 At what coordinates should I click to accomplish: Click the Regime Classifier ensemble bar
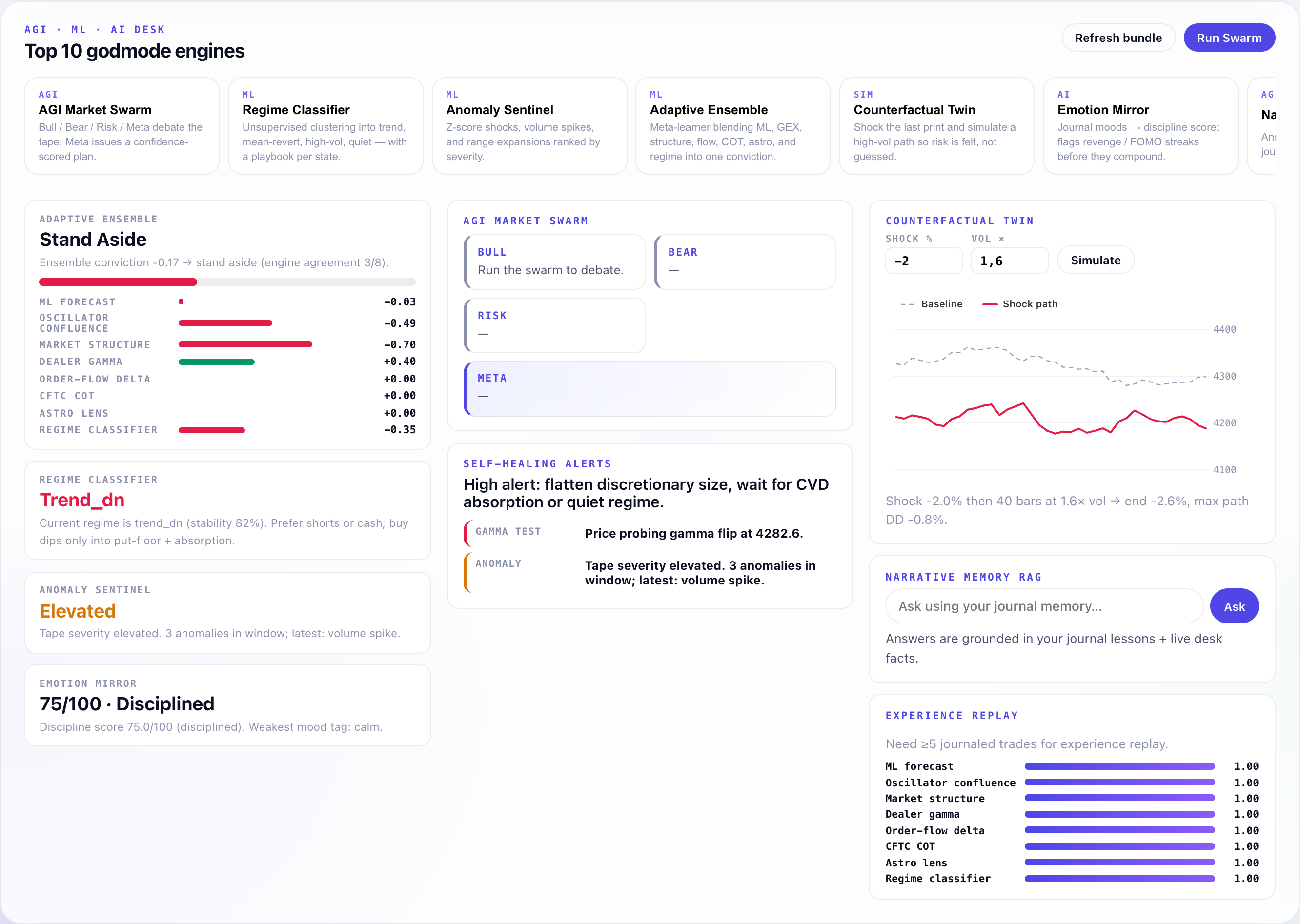coord(212,430)
